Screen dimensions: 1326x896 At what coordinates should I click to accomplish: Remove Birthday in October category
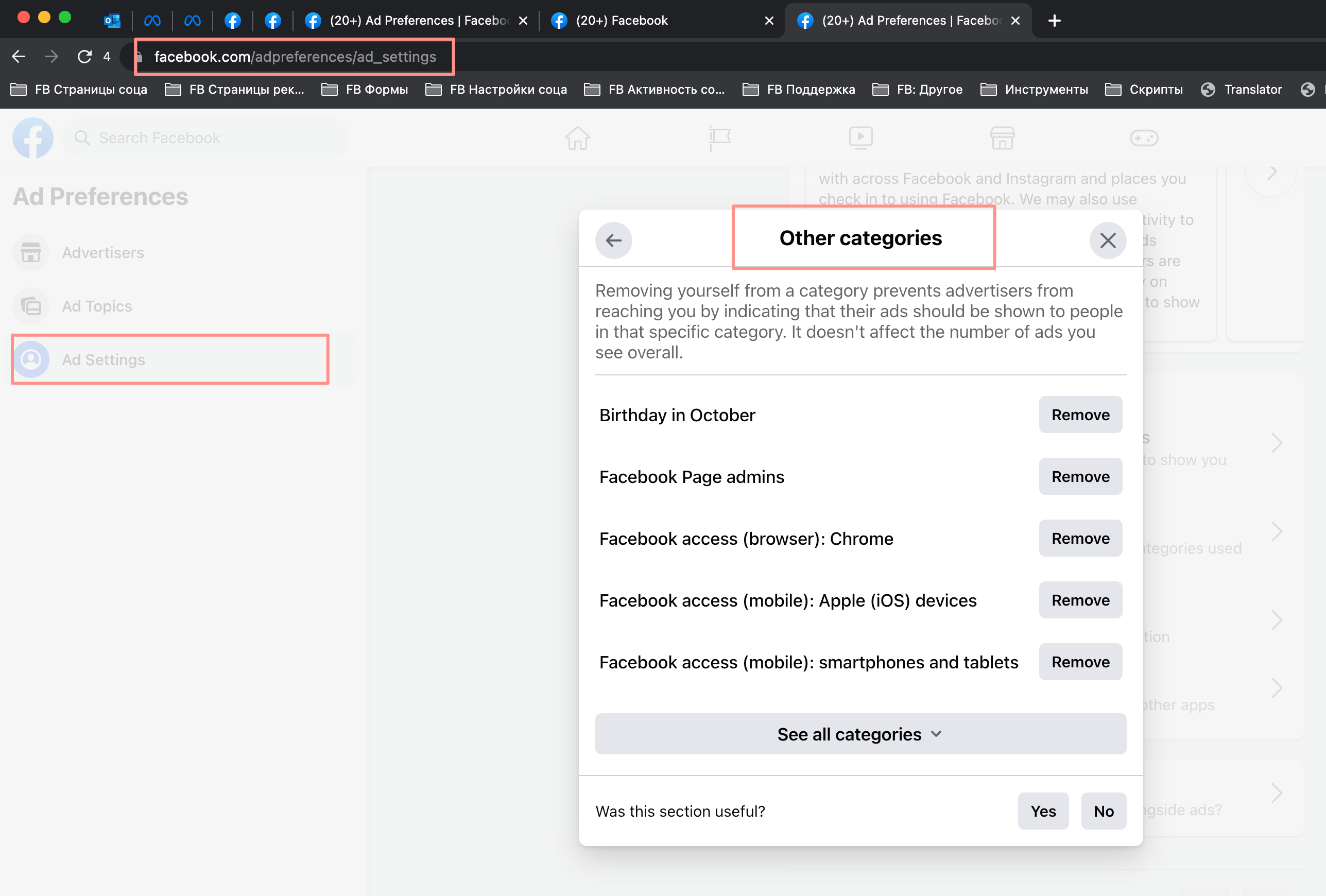coord(1080,415)
